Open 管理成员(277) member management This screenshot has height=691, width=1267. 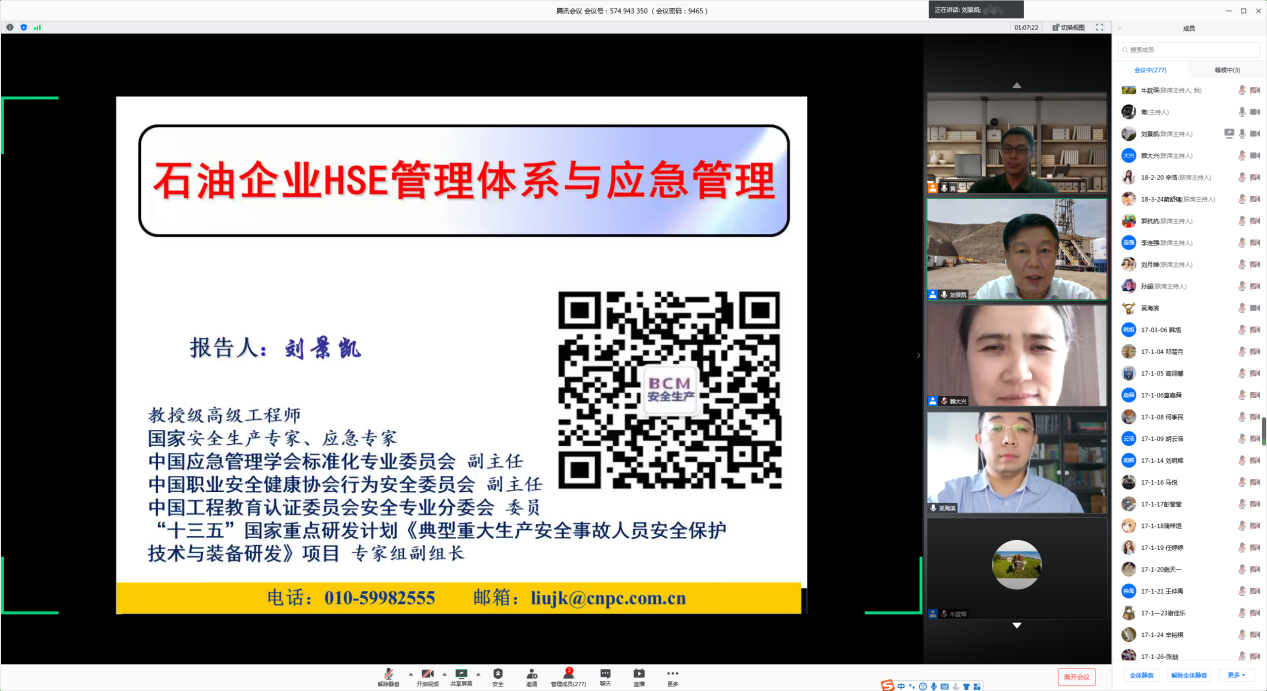(568, 676)
